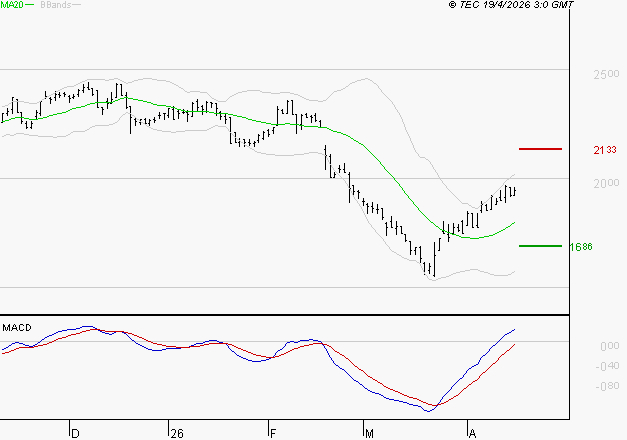
Task: Click the F month marker on time axis
Action: tap(273, 434)
